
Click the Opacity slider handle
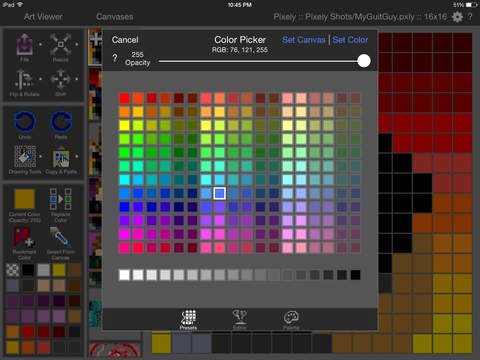coord(364,61)
